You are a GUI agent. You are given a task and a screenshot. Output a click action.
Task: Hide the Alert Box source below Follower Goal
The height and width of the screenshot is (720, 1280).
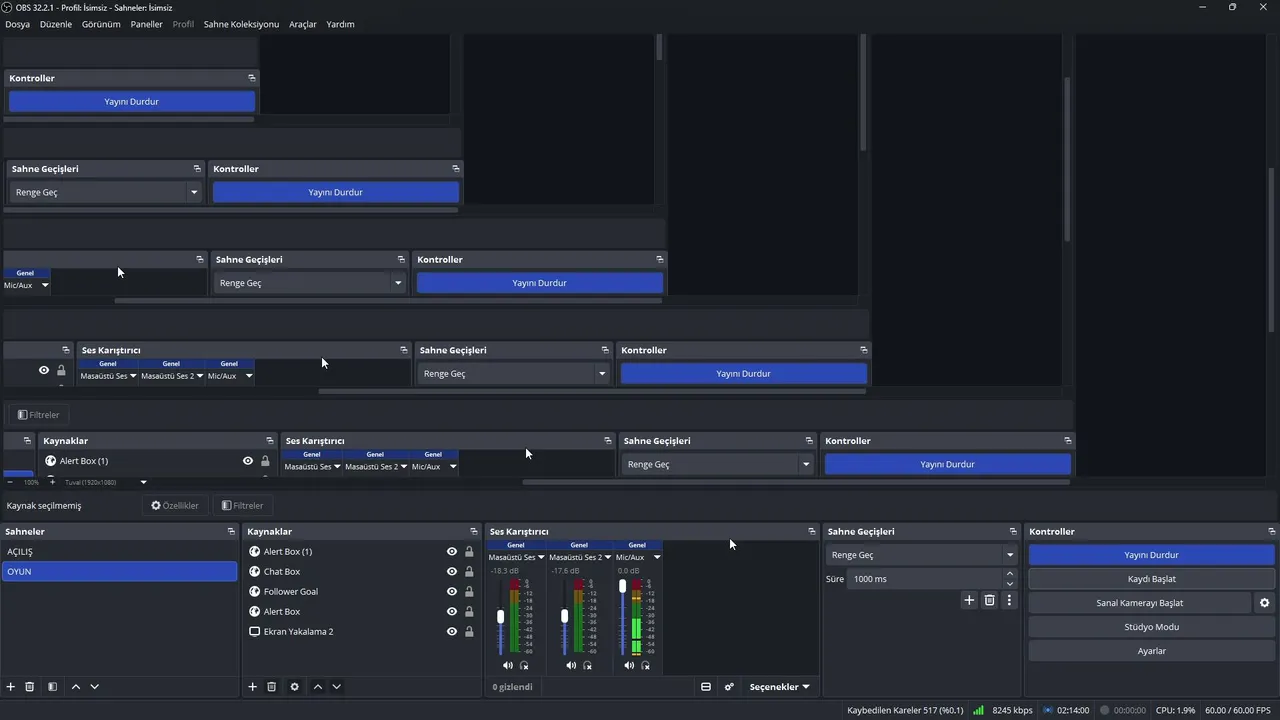(x=452, y=612)
